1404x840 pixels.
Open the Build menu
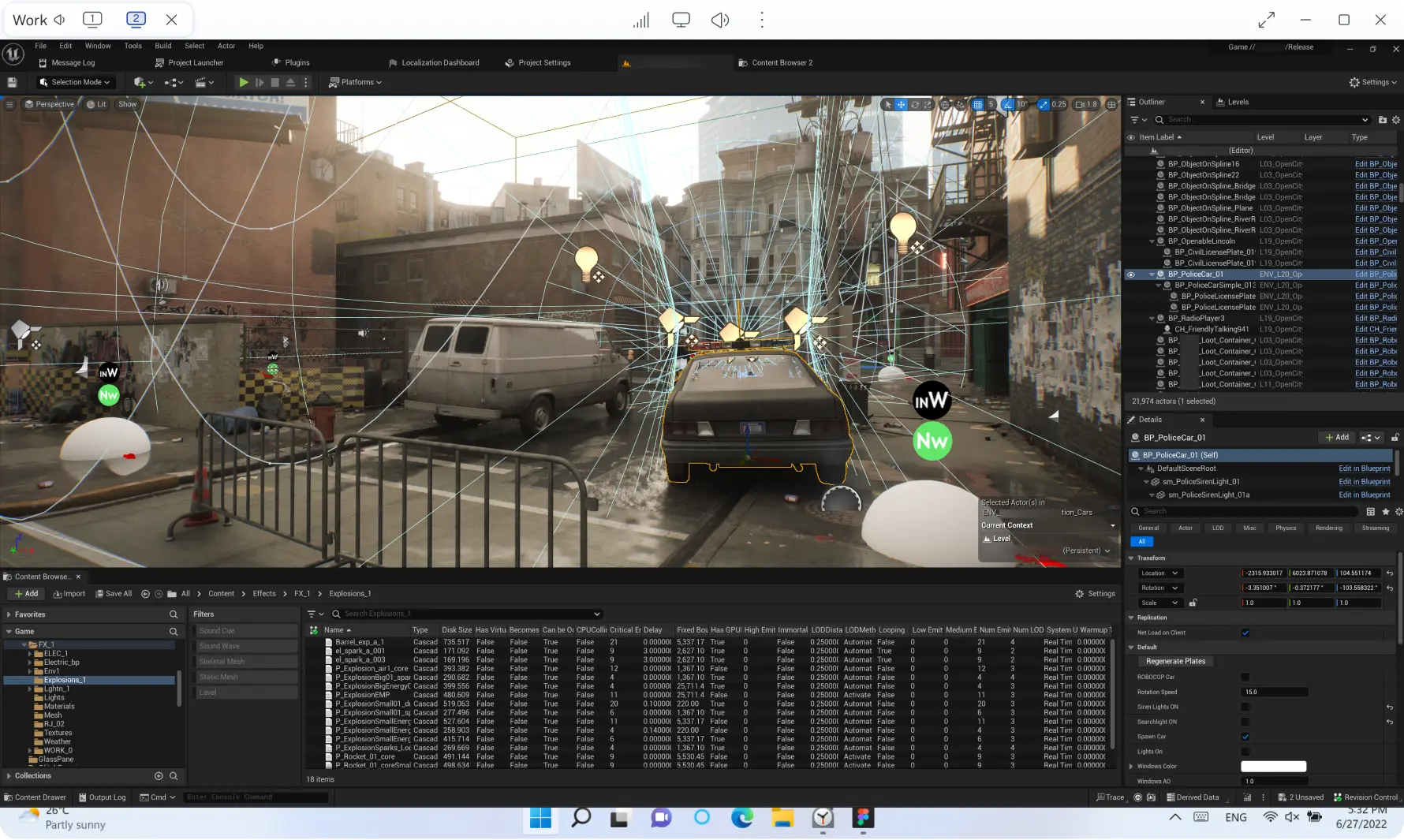[162, 46]
